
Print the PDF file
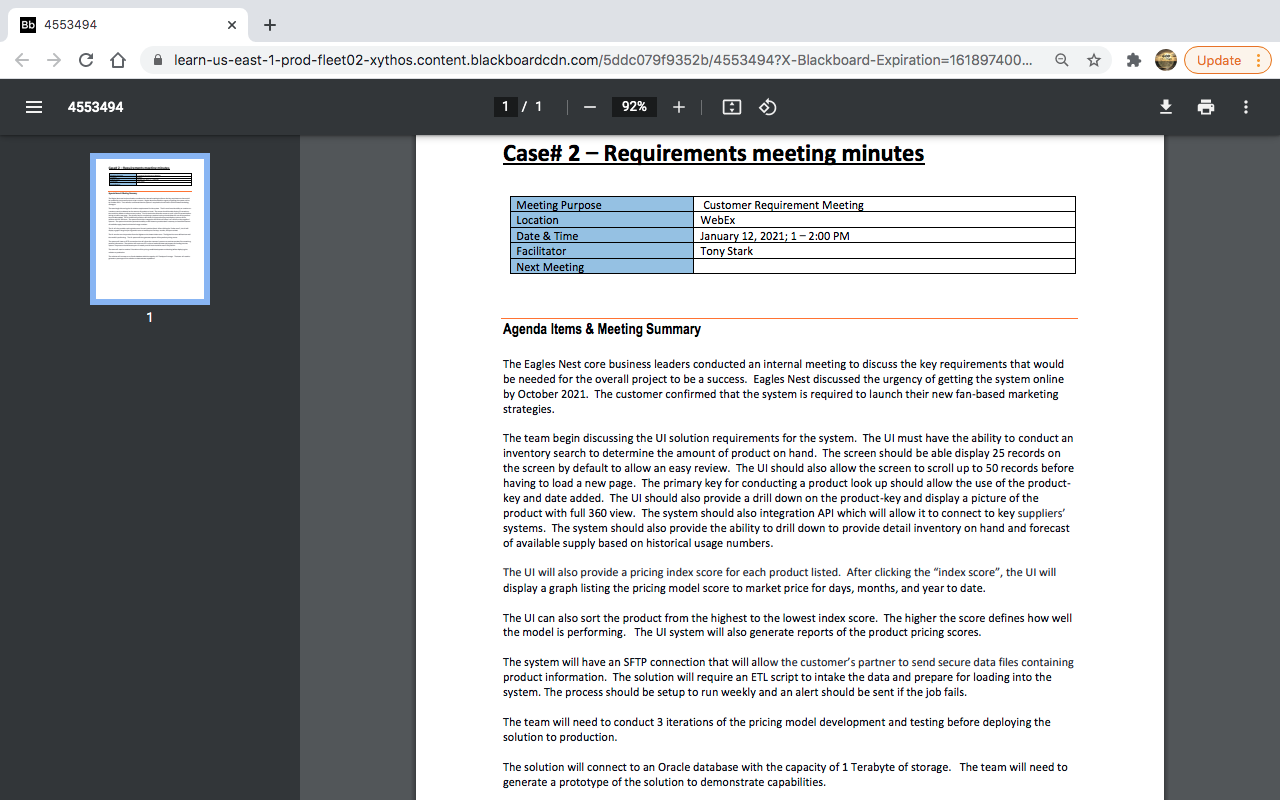click(x=1205, y=107)
